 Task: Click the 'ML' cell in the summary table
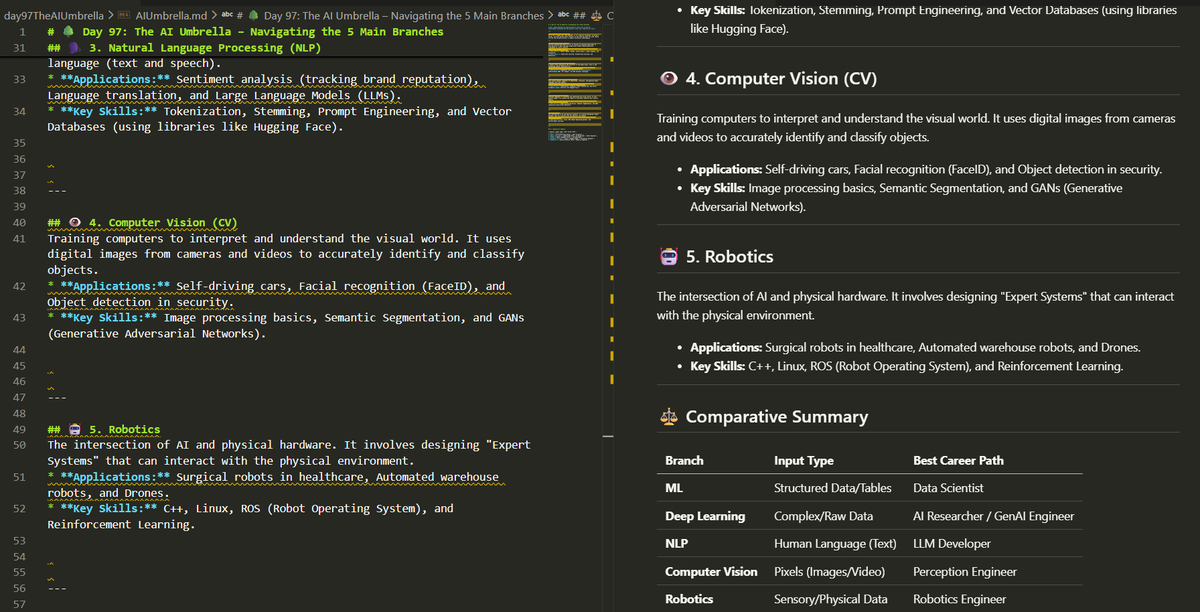[674, 488]
